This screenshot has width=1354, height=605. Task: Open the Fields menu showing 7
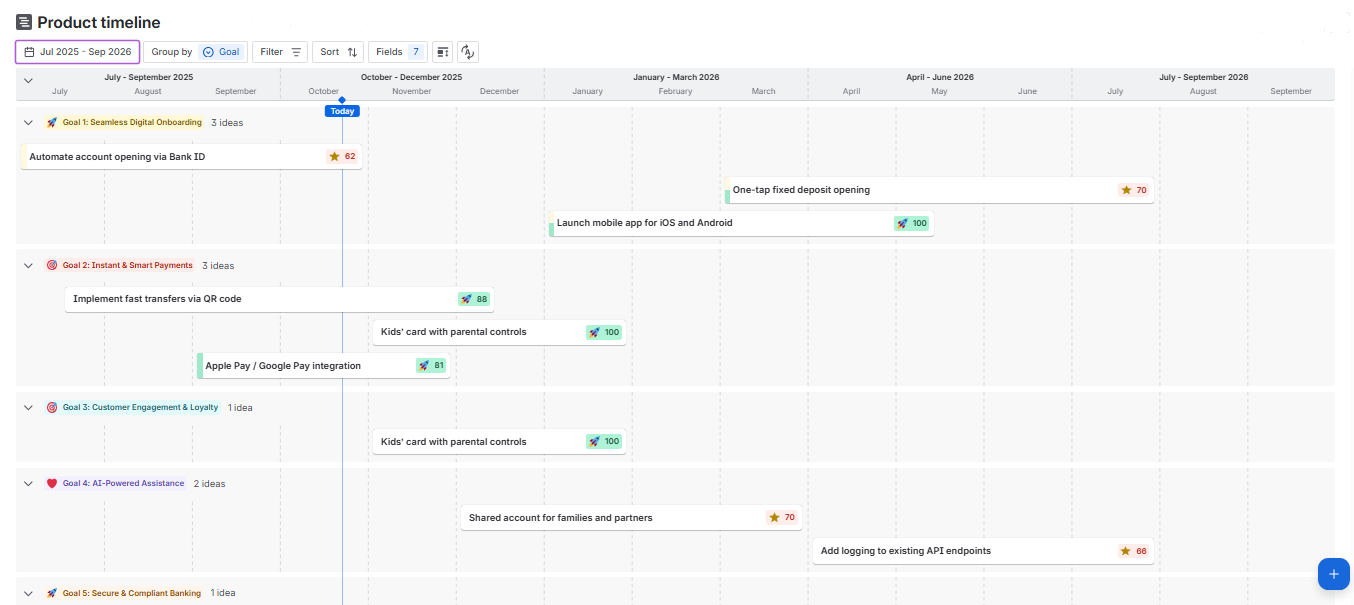[x=397, y=52]
